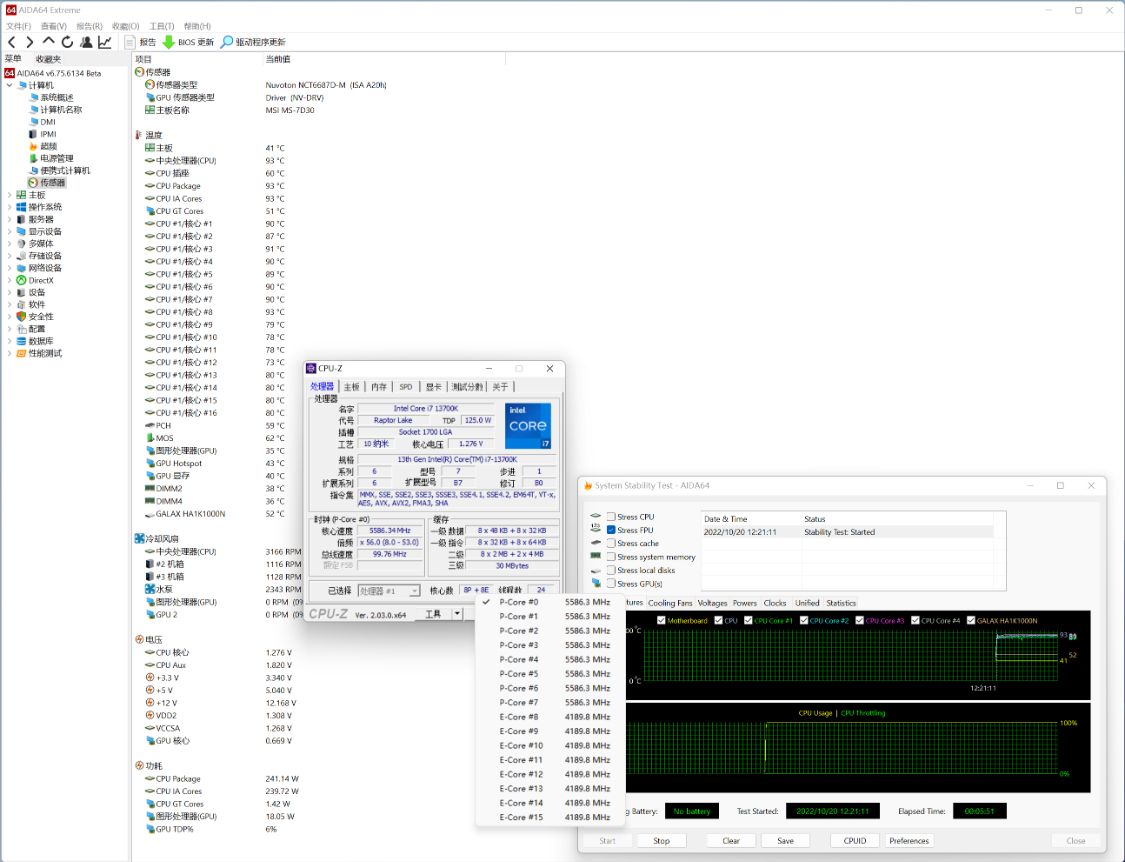Switch to the Cooling Fans tab
Screen dimensions: 1125x862
tap(669, 603)
